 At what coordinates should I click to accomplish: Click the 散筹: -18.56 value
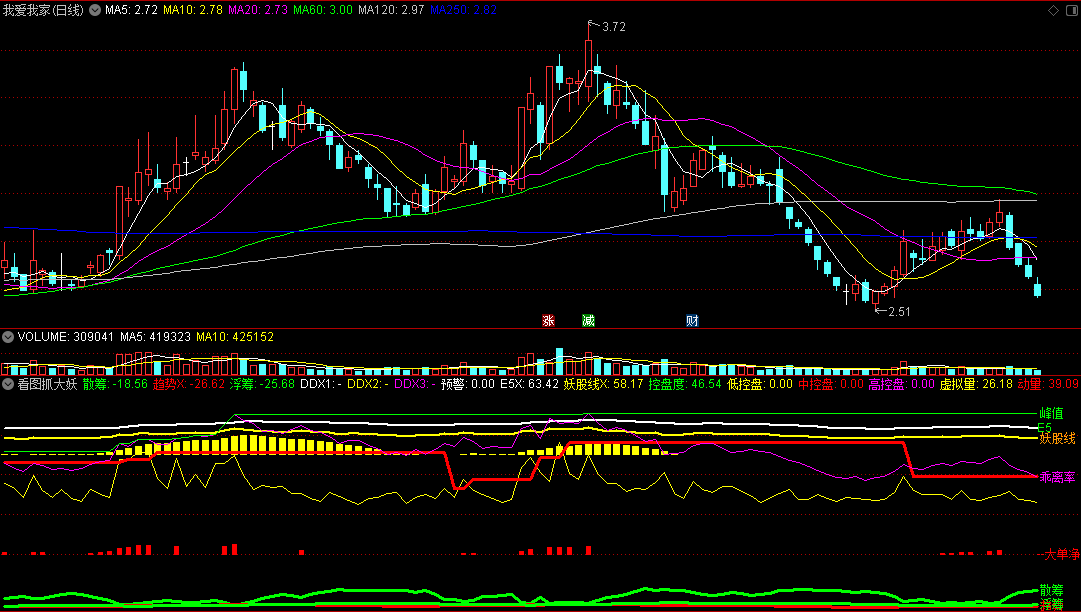[x=115, y=384]
